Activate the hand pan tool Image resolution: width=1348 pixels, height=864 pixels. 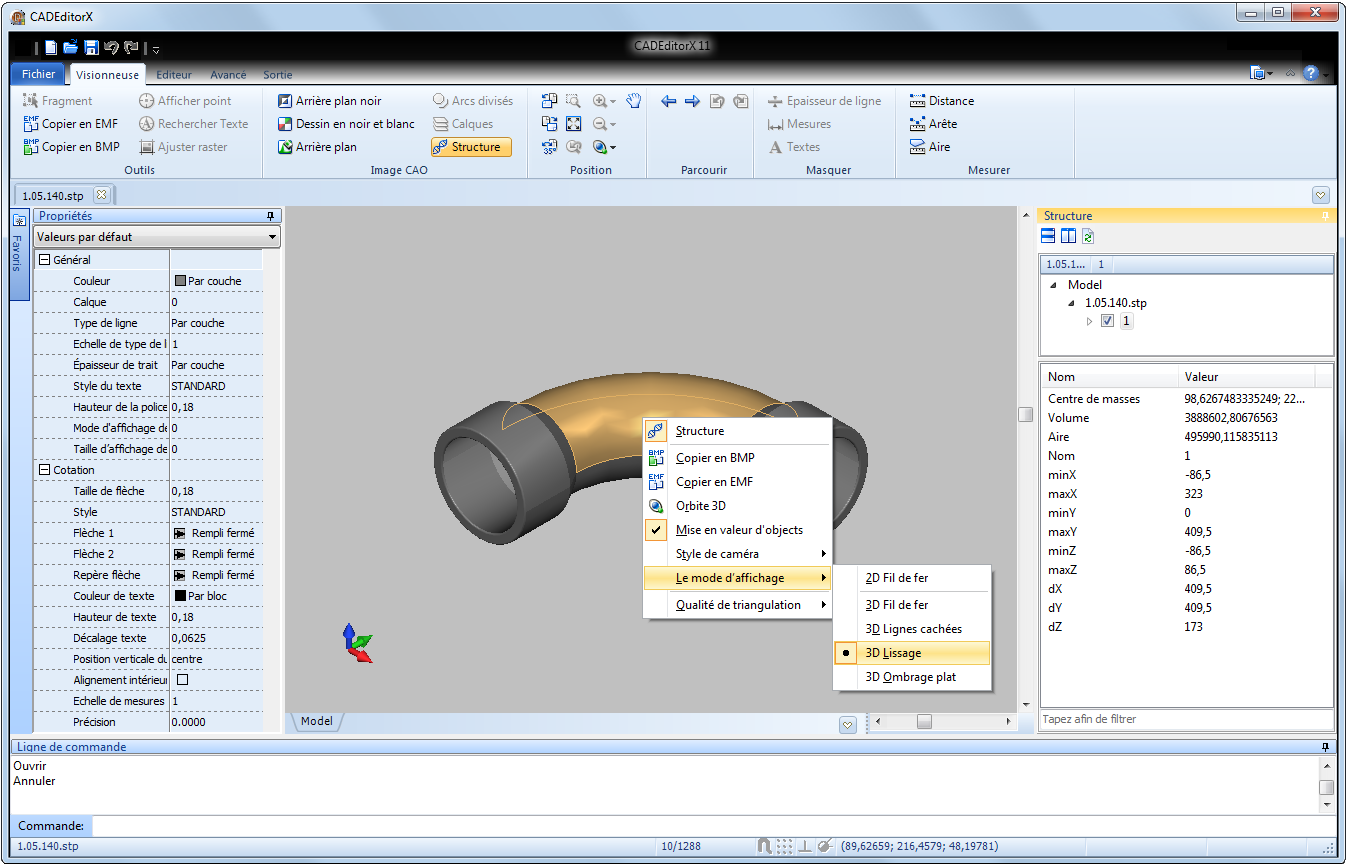[633, 101]
